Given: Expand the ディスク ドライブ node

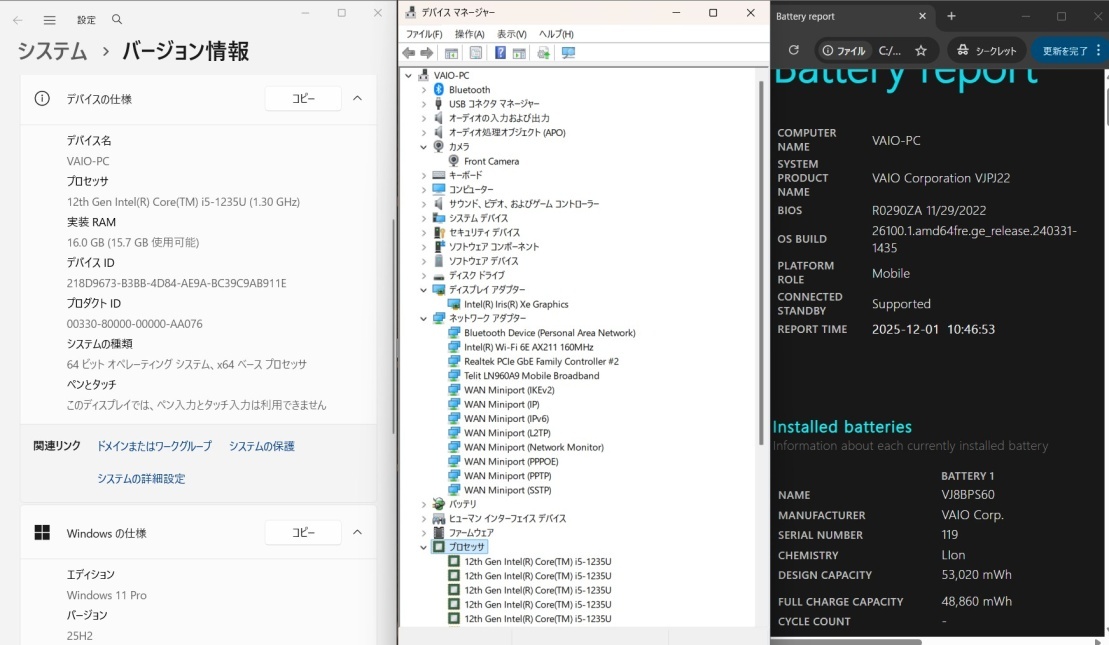Looking at the screenshot, I should coord(424,275).
